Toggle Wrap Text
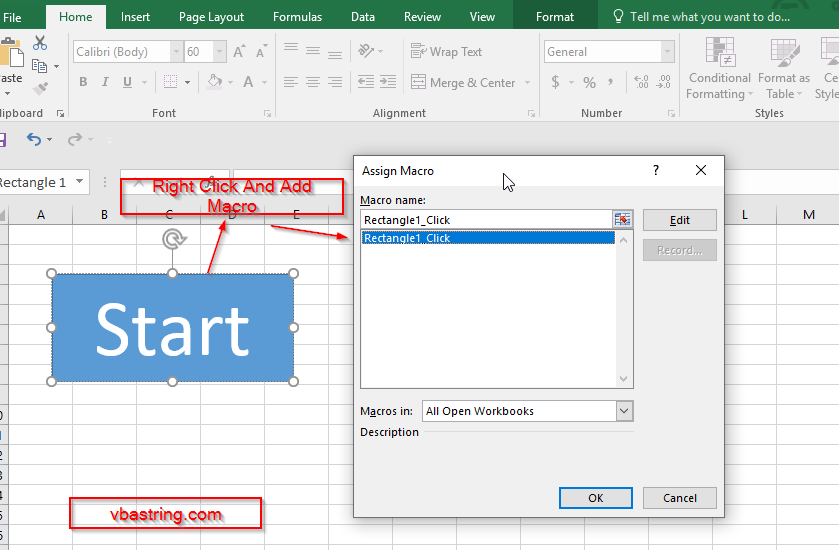 coord(447,52)
